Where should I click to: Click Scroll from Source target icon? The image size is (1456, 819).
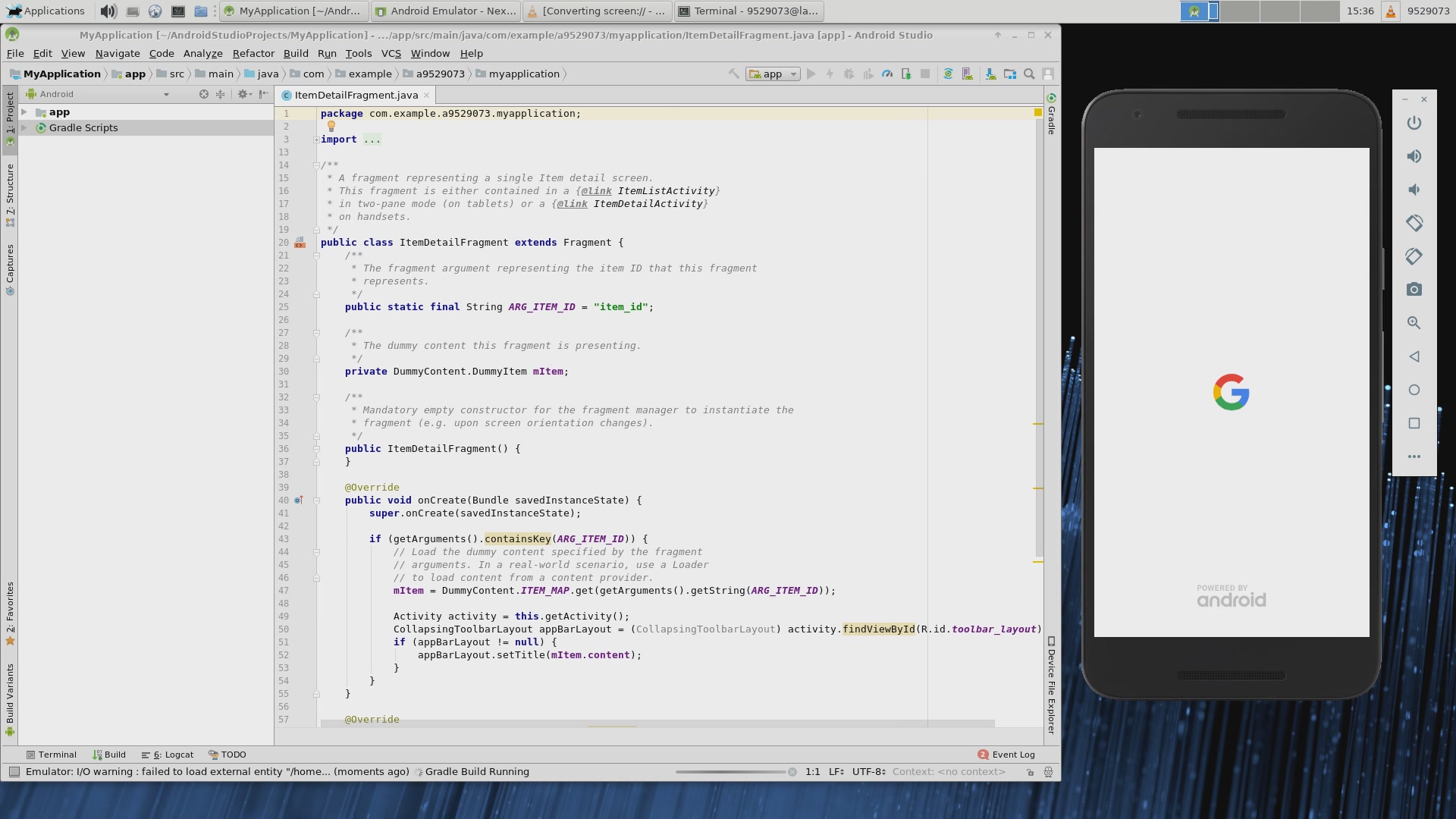[x=203, y=95]
